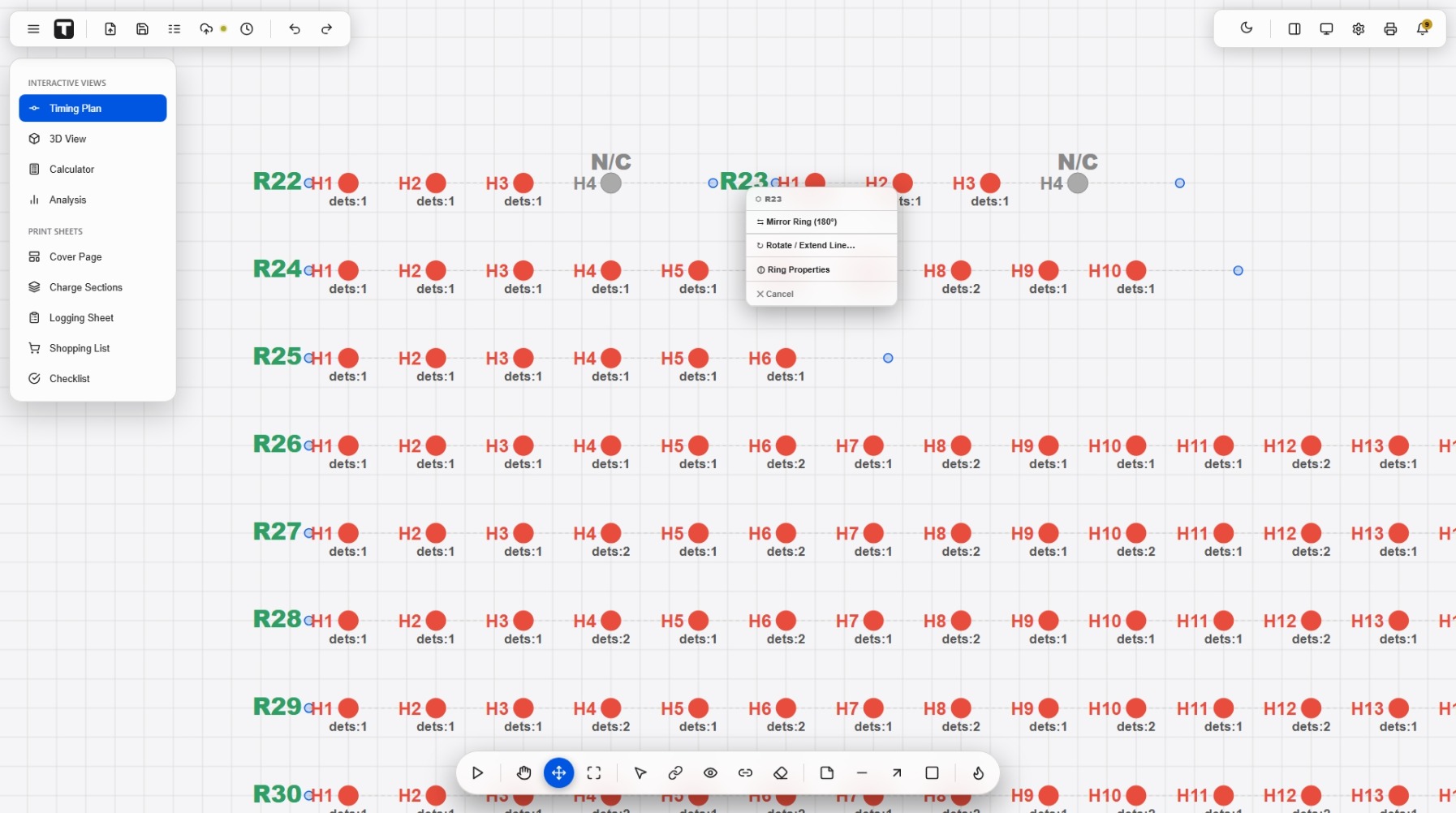Open the version history clock icon
Image resolution: width=1456 pixels, height=813 pixels.
[x=247, y=29]
